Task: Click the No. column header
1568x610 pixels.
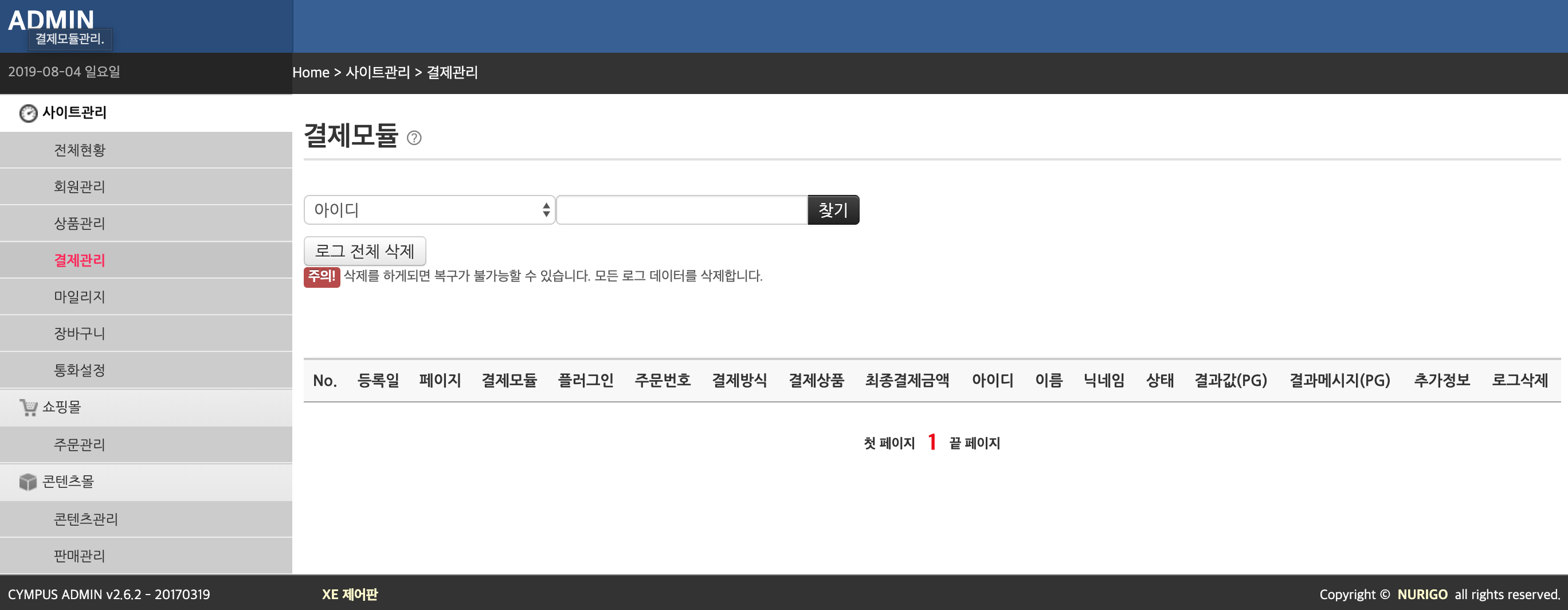Action: tap(325, 381)
